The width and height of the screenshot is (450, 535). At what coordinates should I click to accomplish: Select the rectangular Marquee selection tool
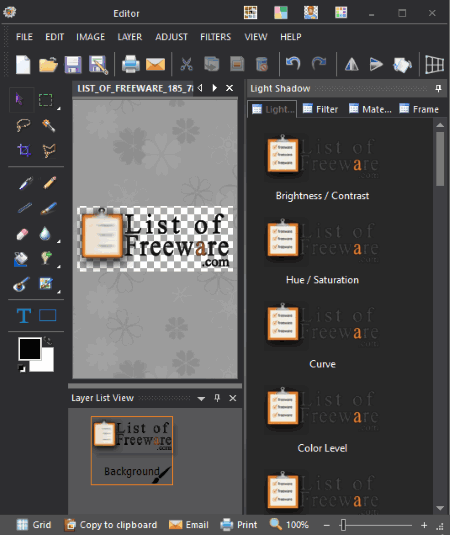[x=46, y=100]
